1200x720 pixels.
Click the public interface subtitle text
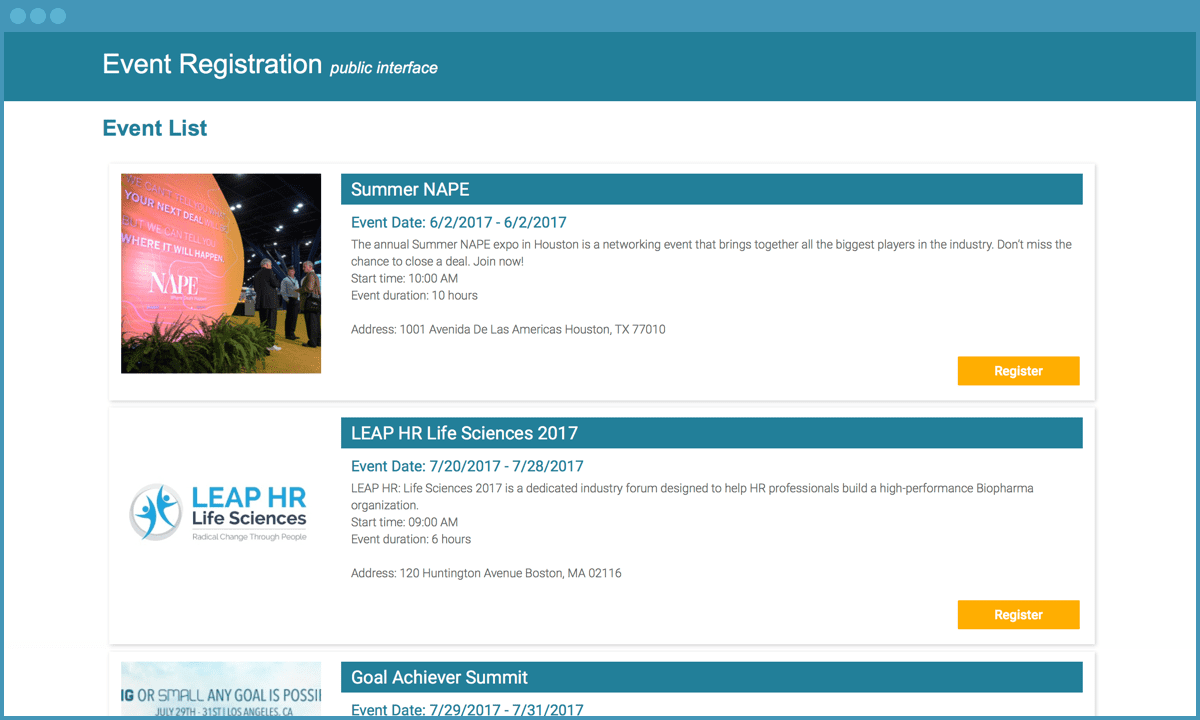coord(384,68)
